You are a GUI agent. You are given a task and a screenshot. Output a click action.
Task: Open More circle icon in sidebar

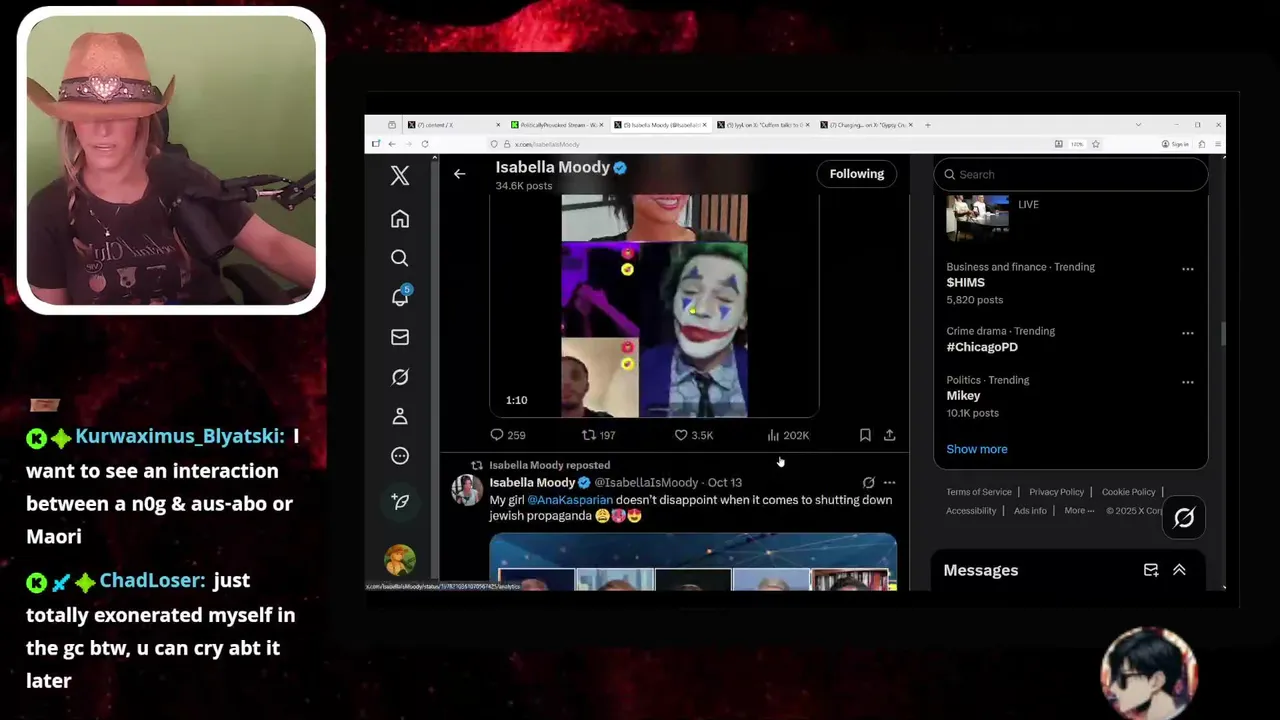[x=400, y=456]
